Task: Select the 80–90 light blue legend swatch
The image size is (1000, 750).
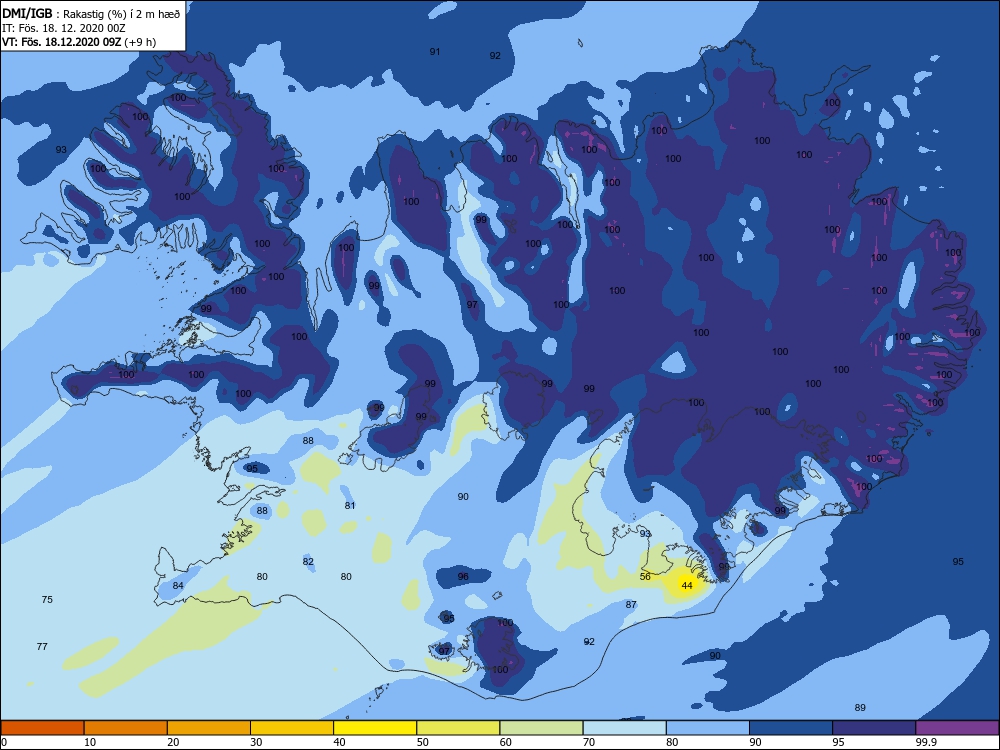Action: click(708, 728)
